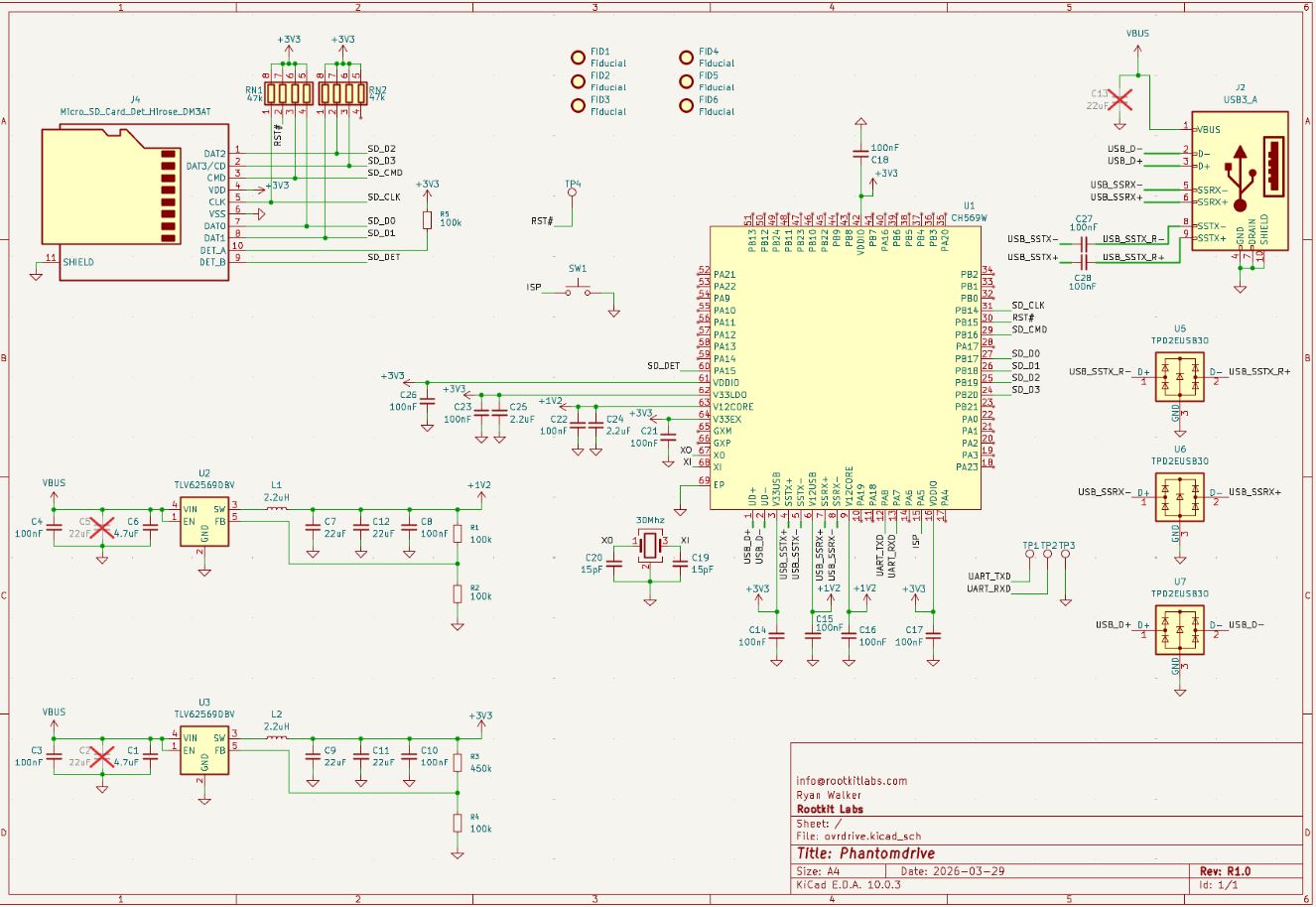The height and width of the screenshot is (907, 1316).
Task: Select the L1 2.2uH inductor
Action: pyautogui.click(x=277, y=509)
